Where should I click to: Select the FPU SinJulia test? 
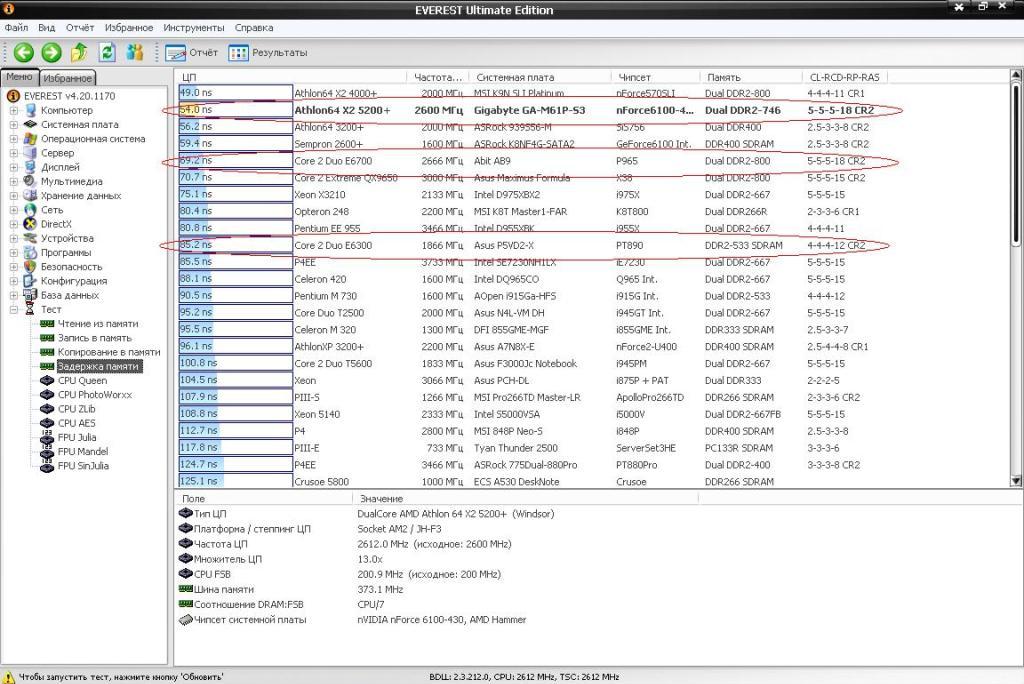[x=83, y=466]
